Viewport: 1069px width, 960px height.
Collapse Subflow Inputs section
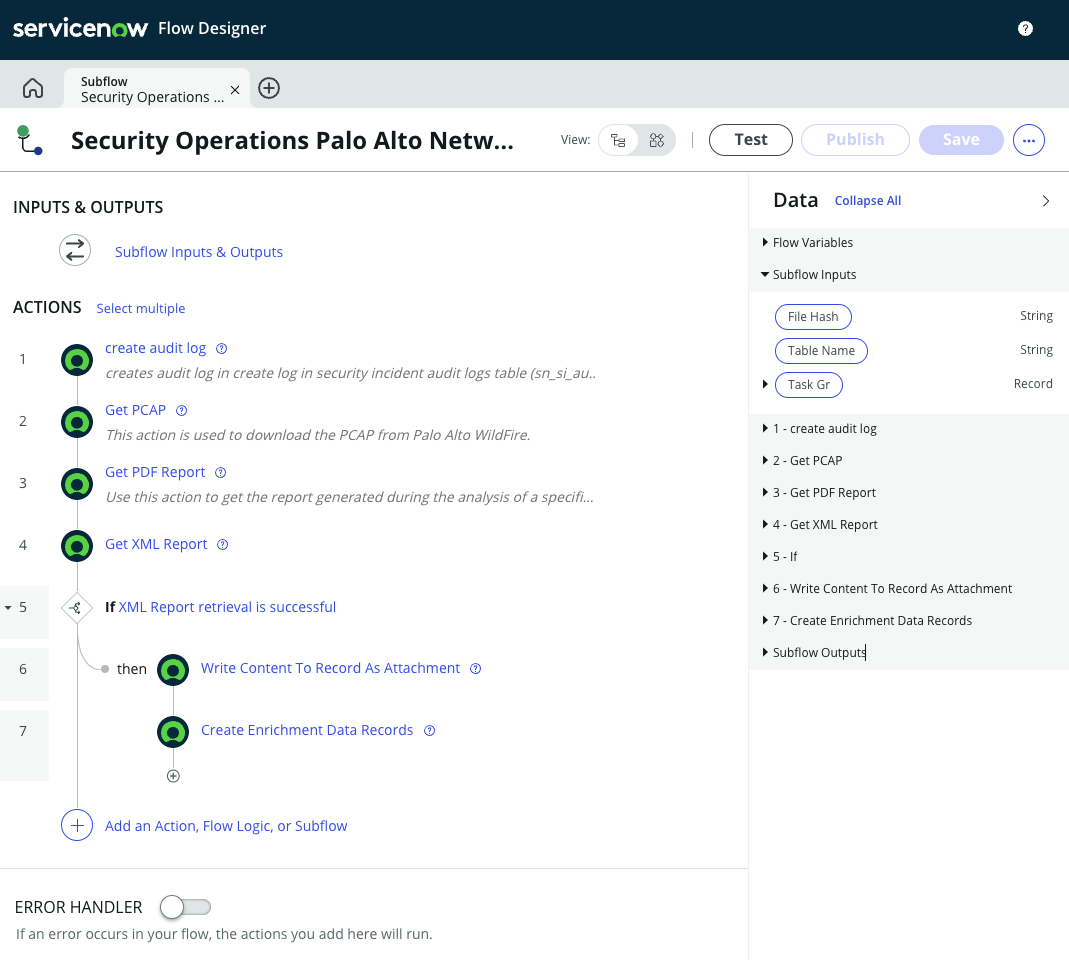click(x=765, y=274)
